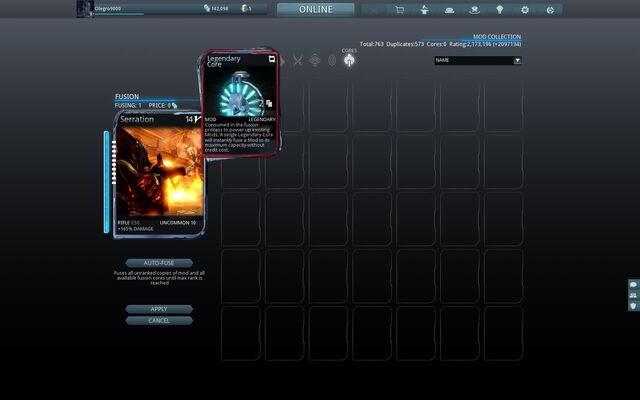
Task: Open the arsenal icon in top bar
Action: point(449,10)
